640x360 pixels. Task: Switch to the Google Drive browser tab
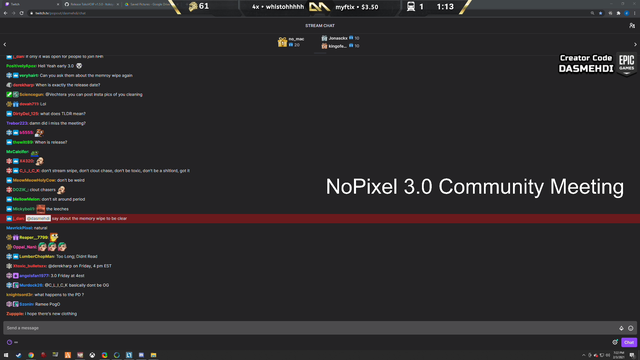[149, 4]
